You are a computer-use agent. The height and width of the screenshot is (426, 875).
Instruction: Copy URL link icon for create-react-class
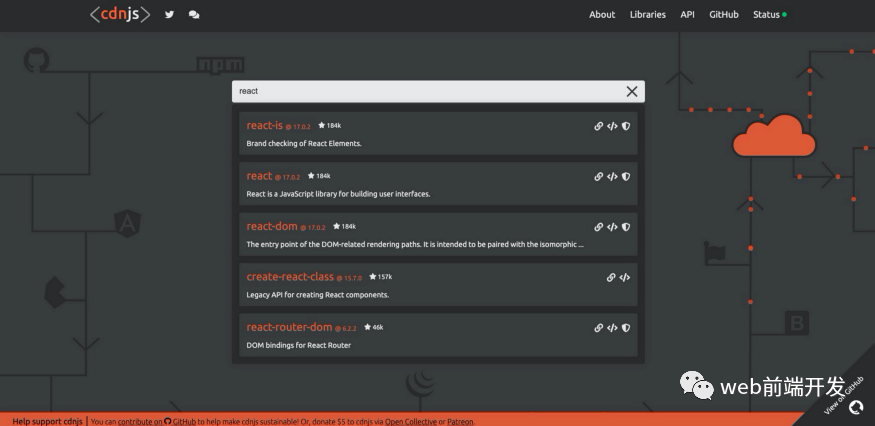pos(611,277)
